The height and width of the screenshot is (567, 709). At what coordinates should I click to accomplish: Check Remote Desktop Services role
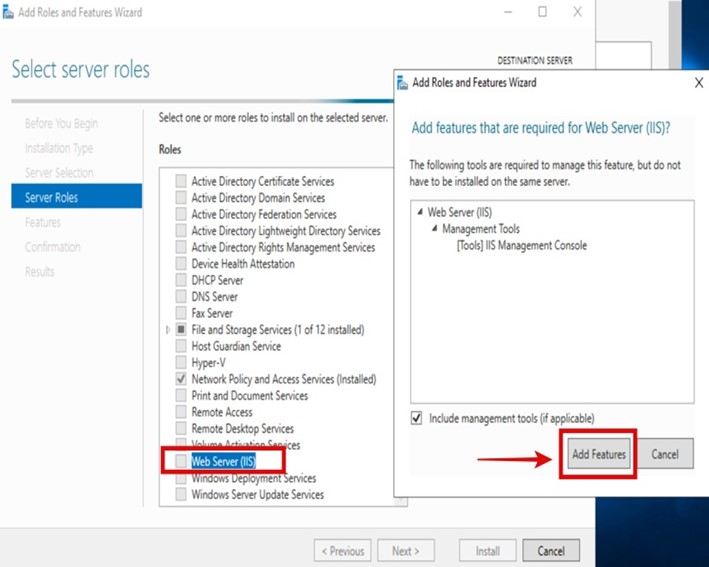click(181, 429)
